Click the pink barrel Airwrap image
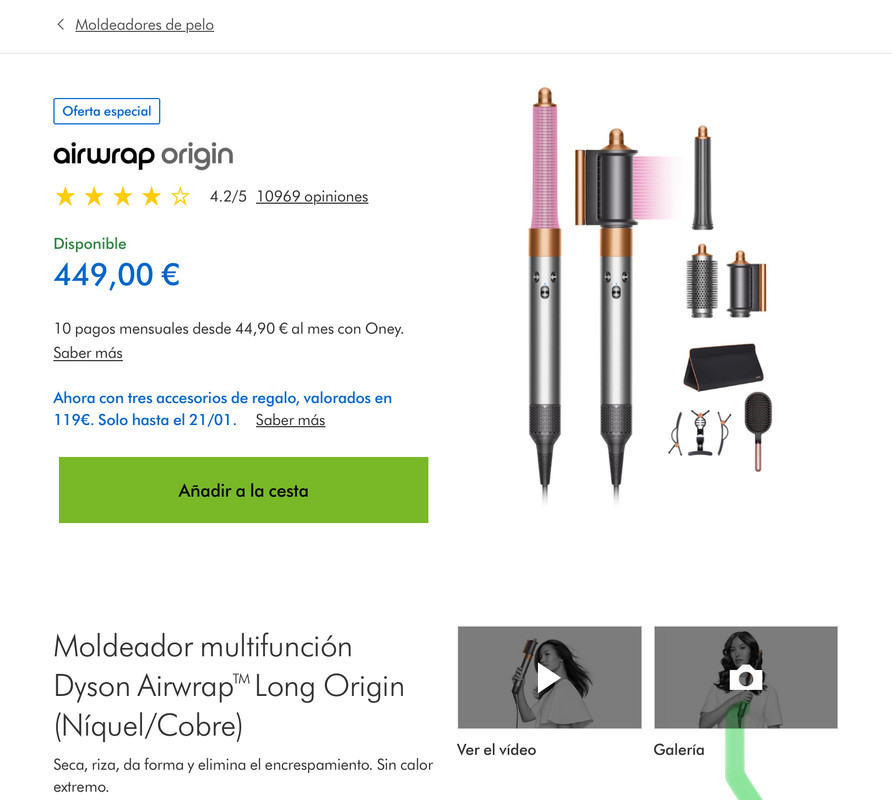The height and width of the screenshot is (800, 892). (x=545, y=290)
